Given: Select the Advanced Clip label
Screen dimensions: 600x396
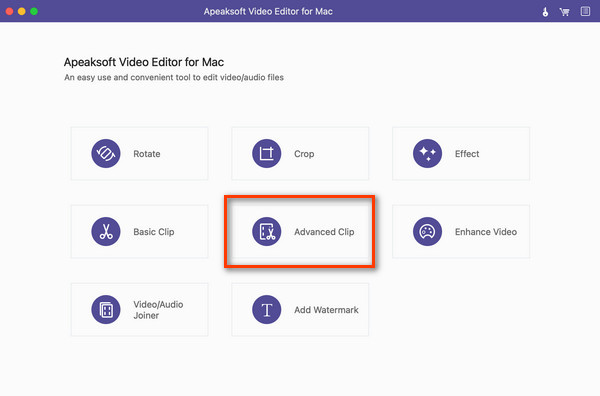Looking at the screenshot, I should tap(324, 232).
